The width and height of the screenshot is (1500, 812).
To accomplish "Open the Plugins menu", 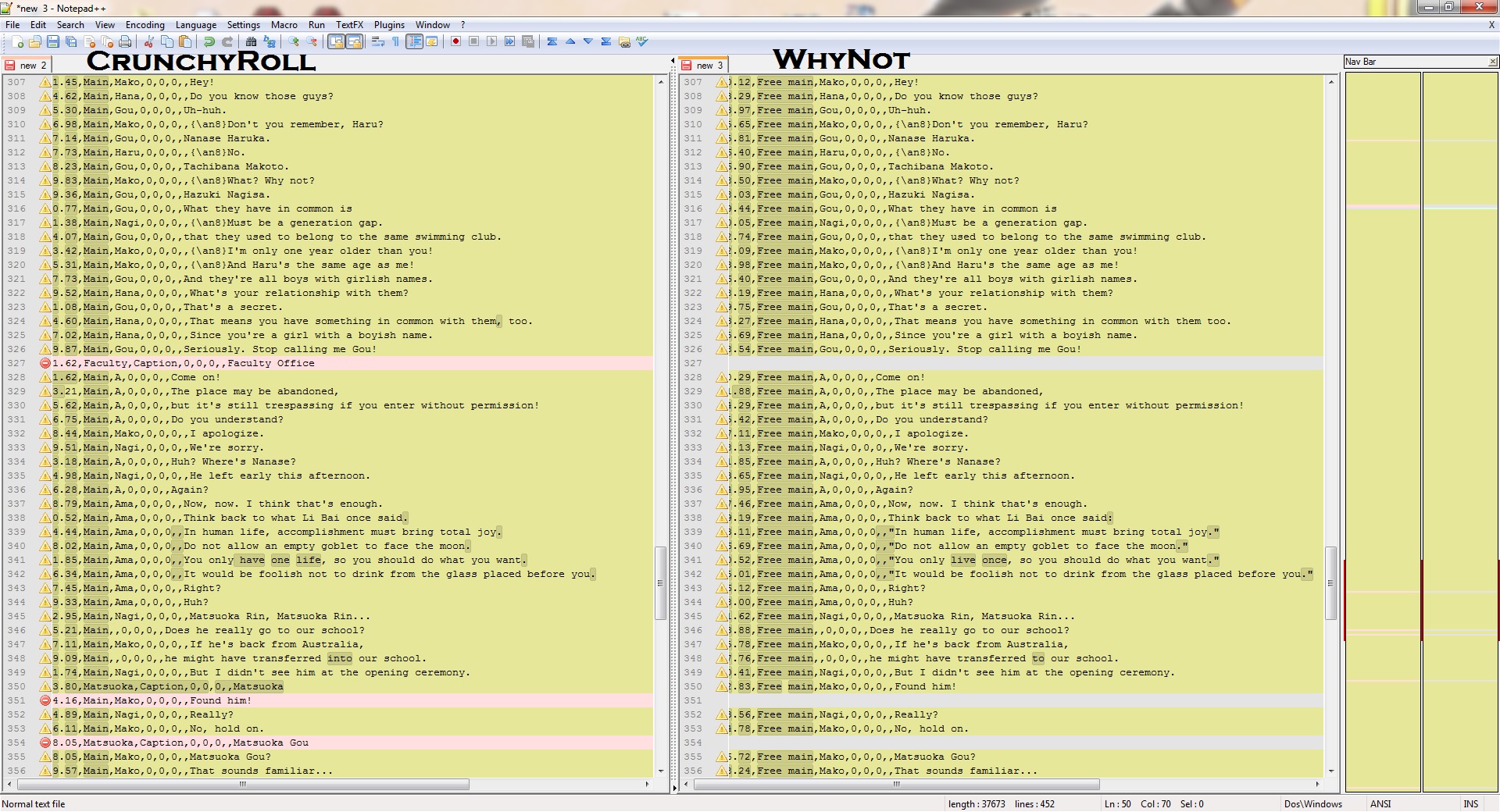I will tap(389, 25).
